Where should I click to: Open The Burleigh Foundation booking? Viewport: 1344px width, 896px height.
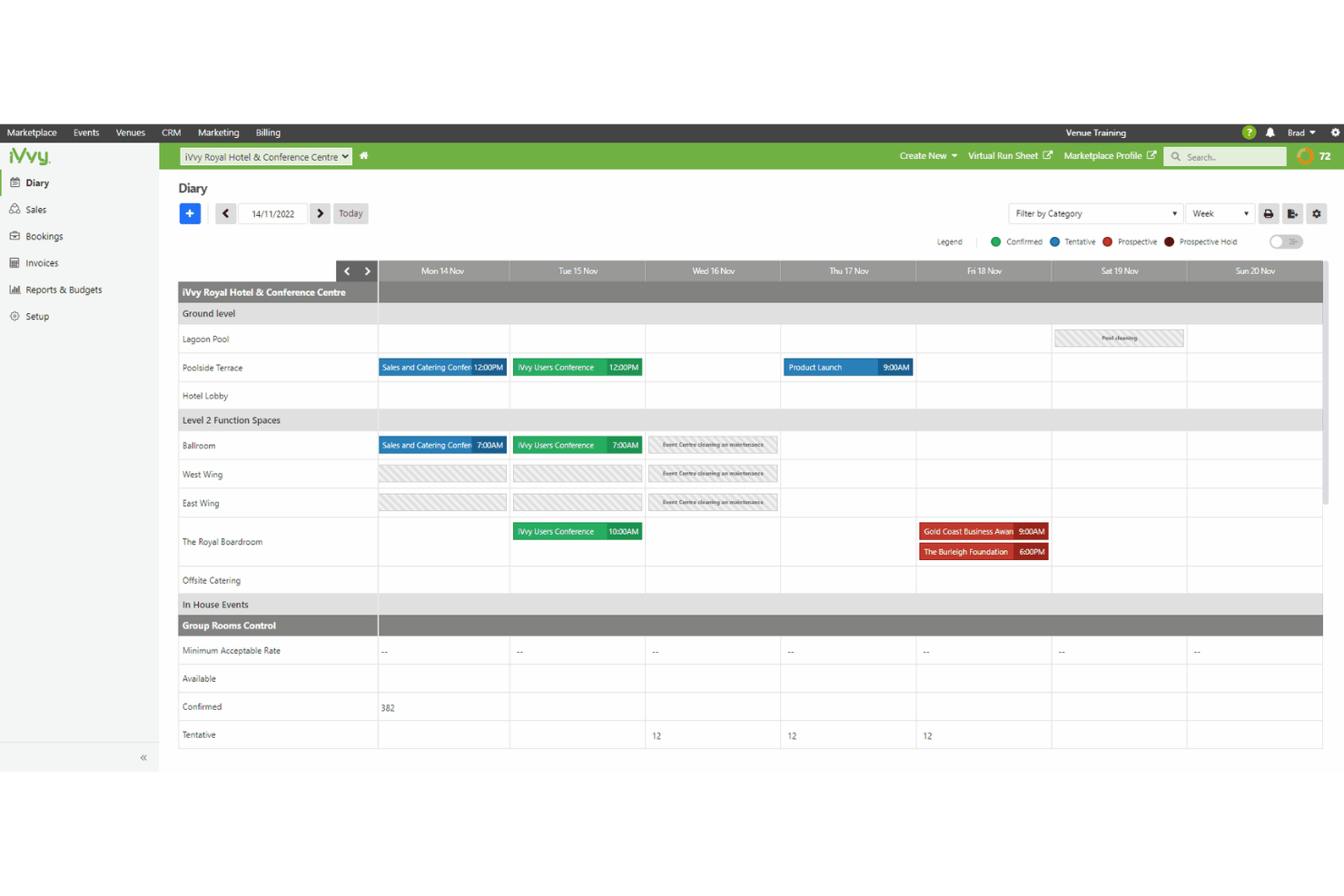pos(983,552)
